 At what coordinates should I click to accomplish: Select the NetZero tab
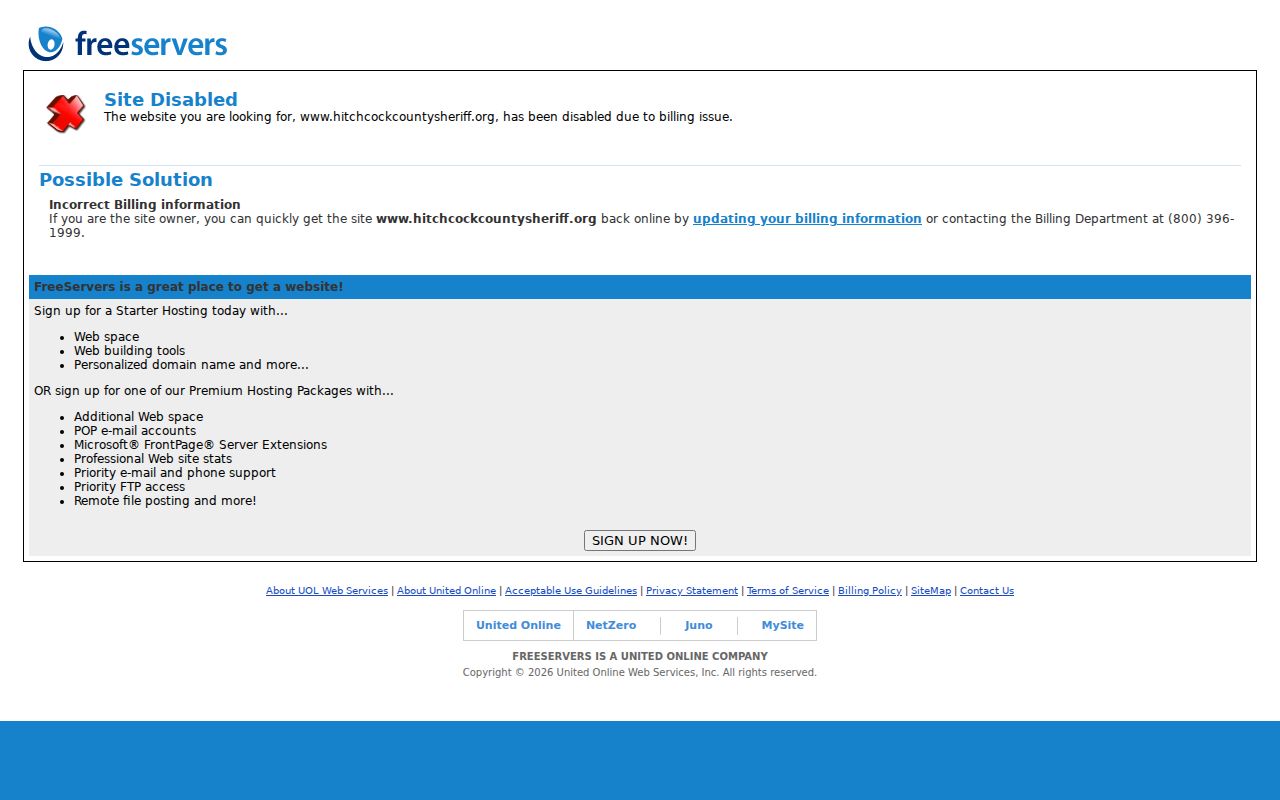tap(611, 626)
